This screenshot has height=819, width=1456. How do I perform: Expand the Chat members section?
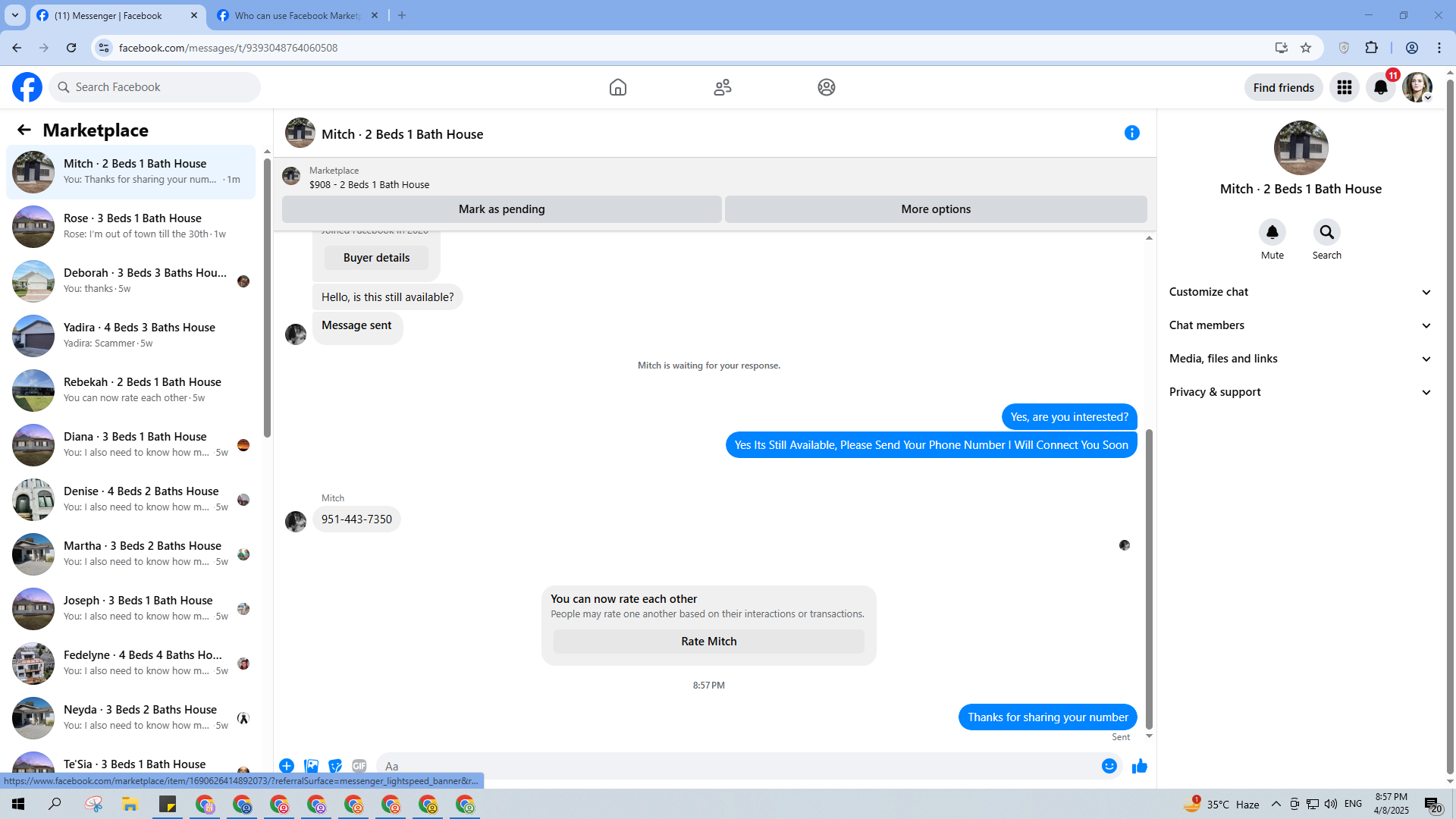1300,325
